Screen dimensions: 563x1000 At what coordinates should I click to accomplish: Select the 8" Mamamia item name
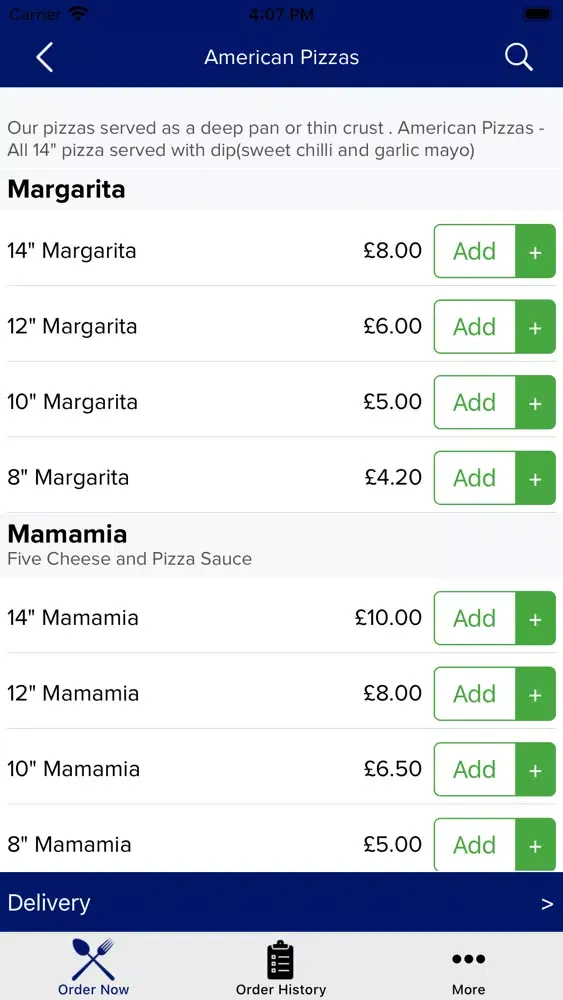(x=69, y=844)
